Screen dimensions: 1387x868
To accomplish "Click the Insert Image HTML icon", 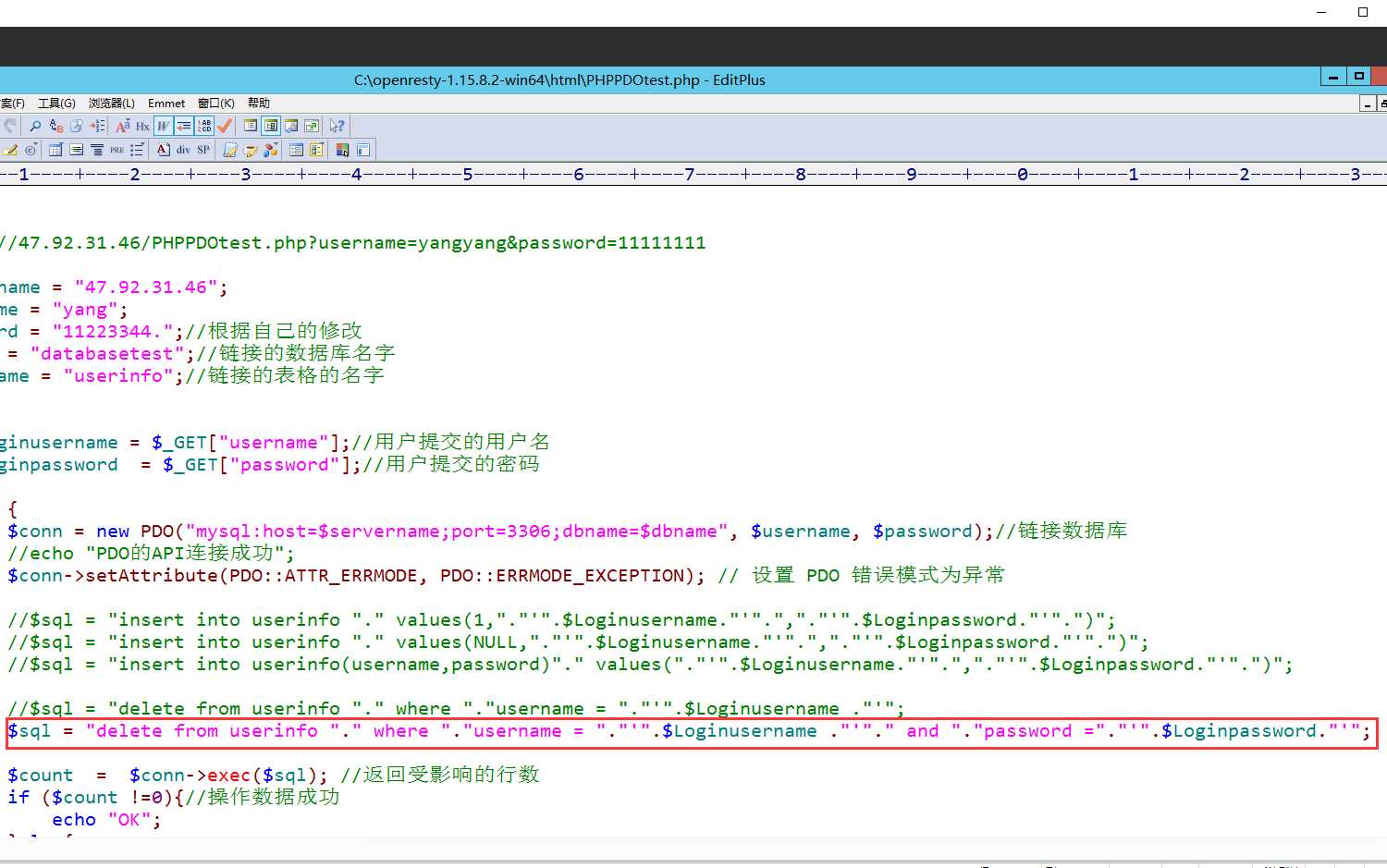I will 230,150.
